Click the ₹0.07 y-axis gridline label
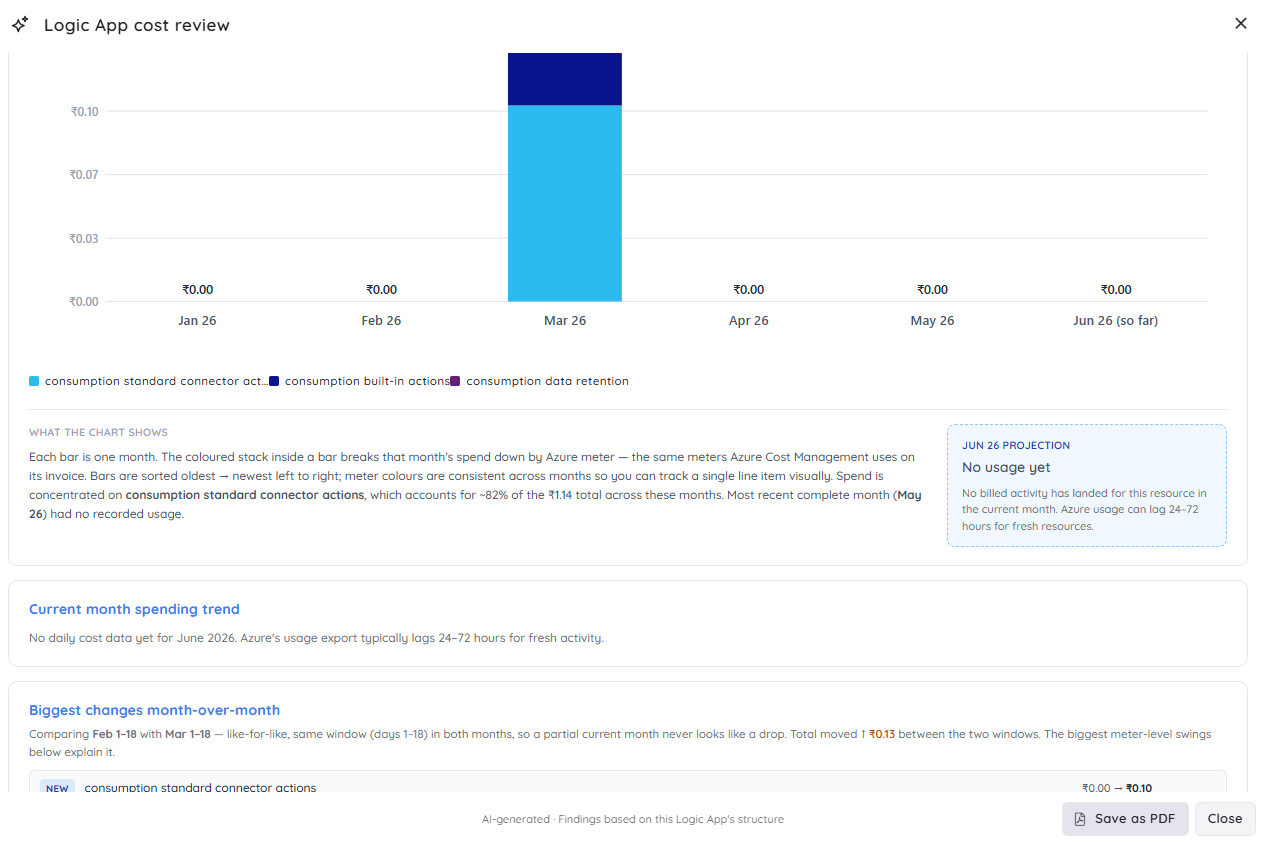This screenshot has height=842, width=1263. click(x=84, y=175)
